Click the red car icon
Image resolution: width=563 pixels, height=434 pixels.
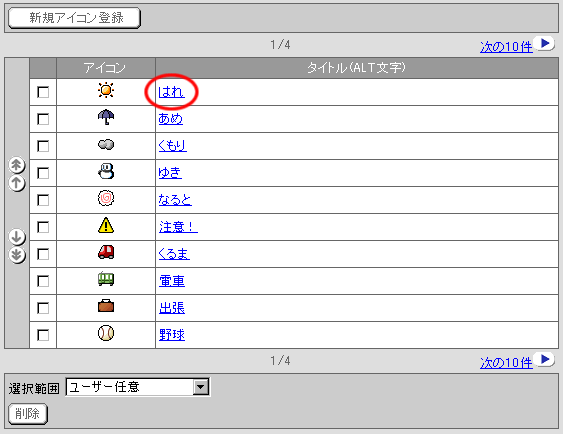pos(106,252)
